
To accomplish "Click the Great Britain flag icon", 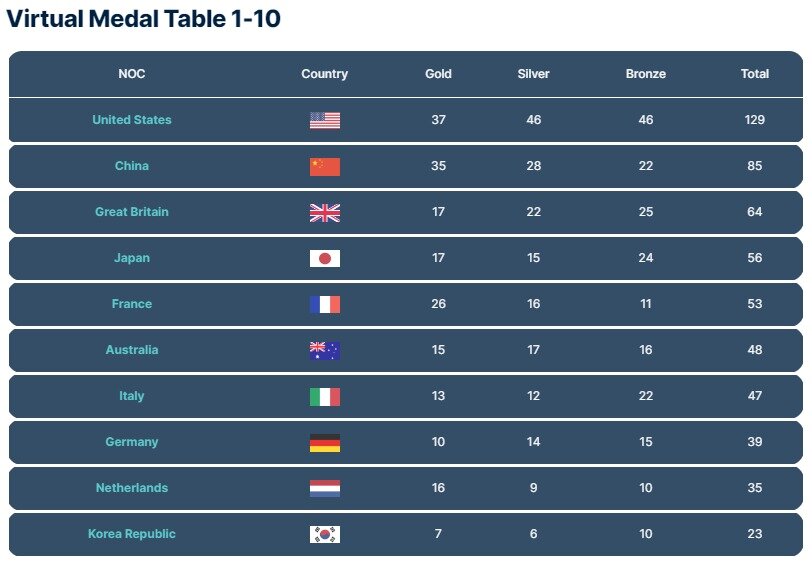I will click(x=324, y=212).
